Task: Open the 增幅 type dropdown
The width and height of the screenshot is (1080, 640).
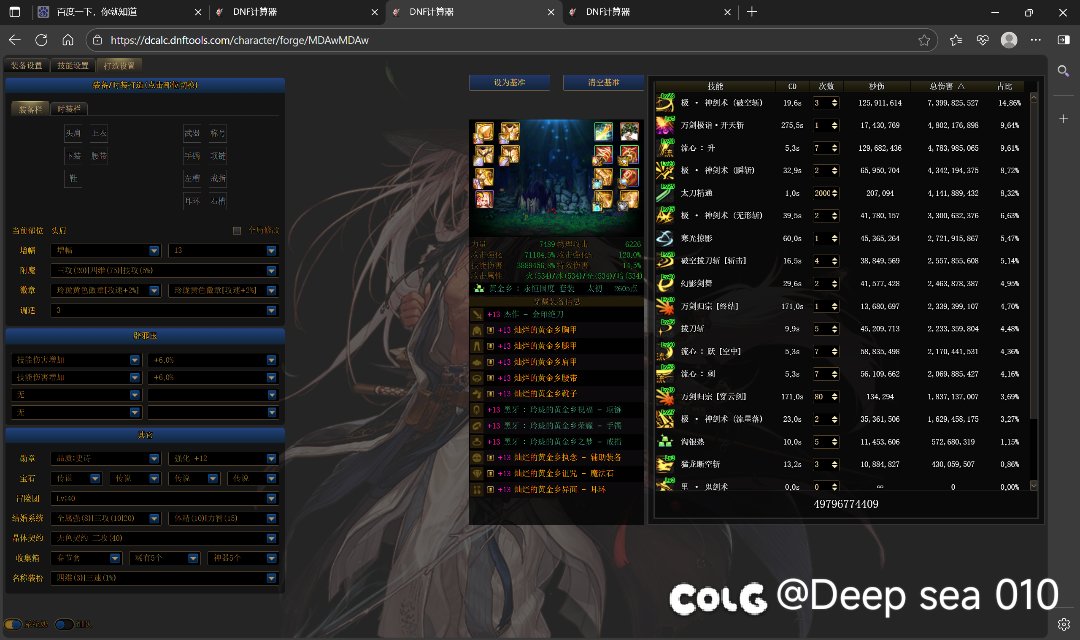Action: pyautogui.click(x=106, y=251)
